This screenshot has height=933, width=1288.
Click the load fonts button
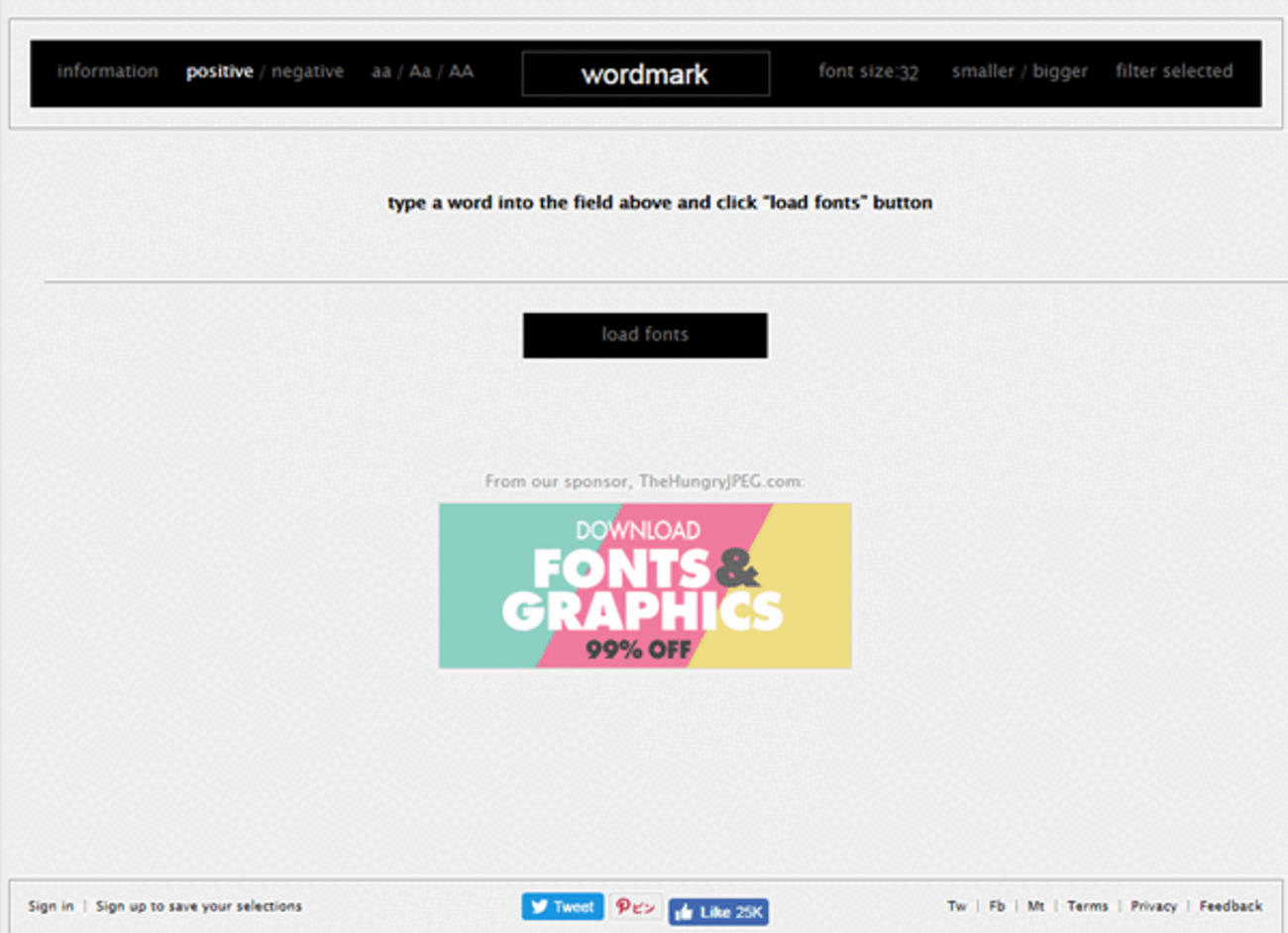click(x=645, y=335)
